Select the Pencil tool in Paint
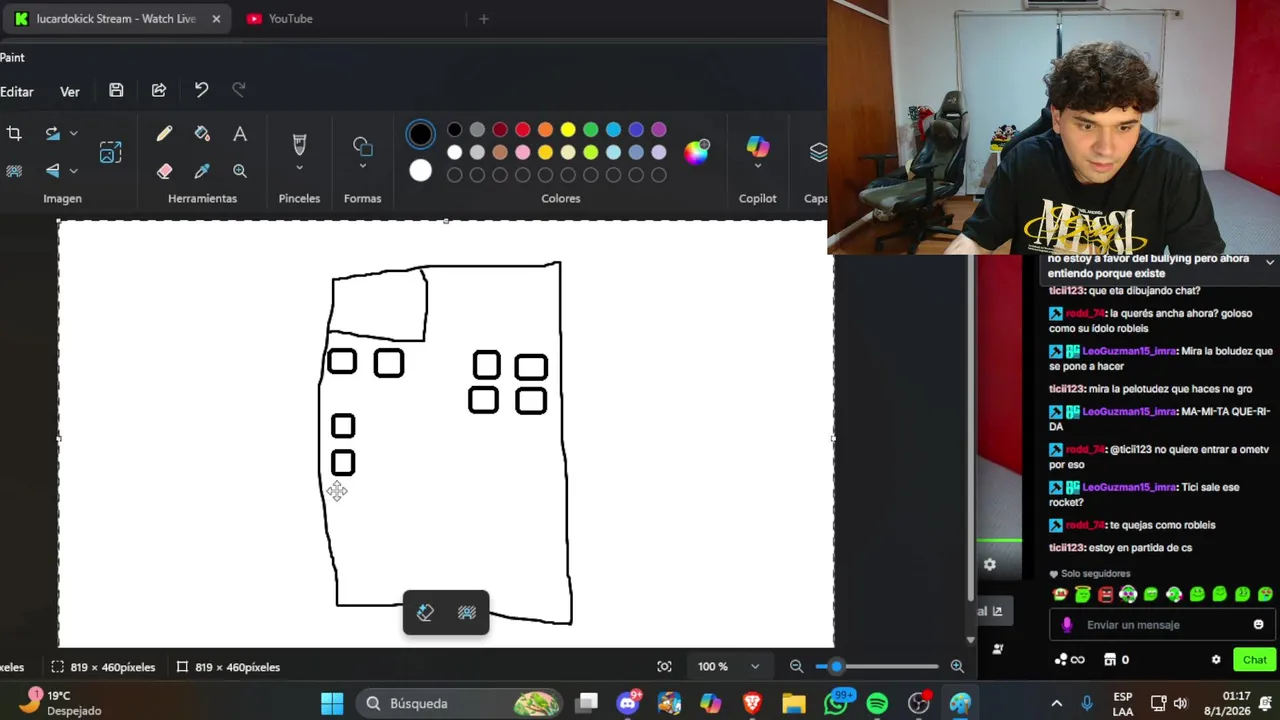 164,134
